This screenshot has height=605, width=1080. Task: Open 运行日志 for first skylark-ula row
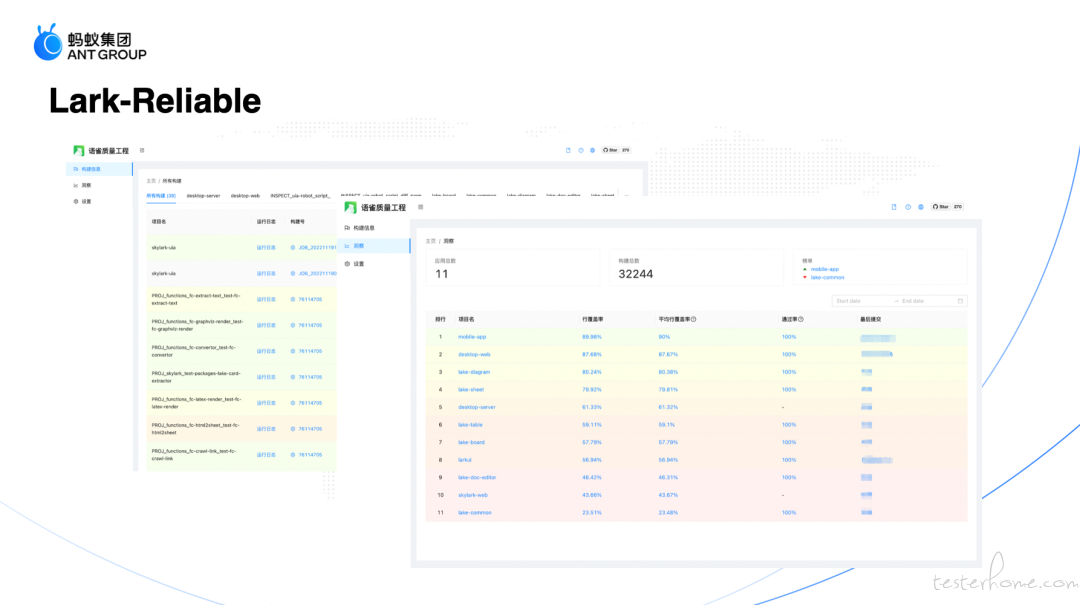coord(266,247)
